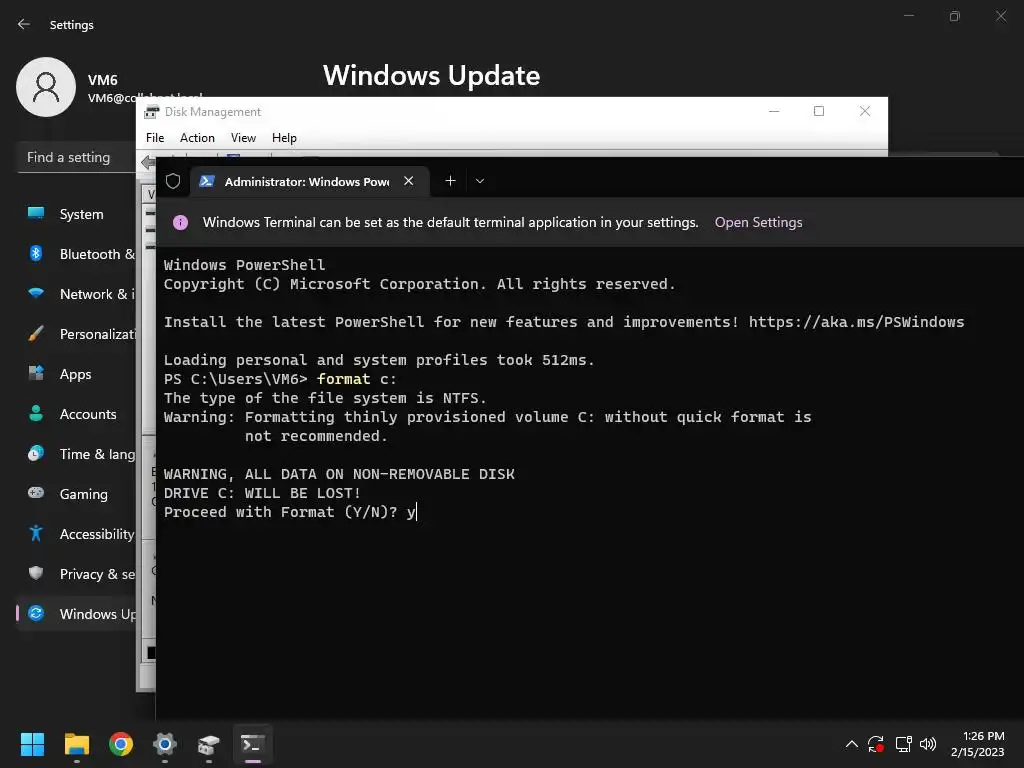This screenshot has height=768, width=1024.
Task: Open Google Chrome from the taskbar
Action: point(121,744)
